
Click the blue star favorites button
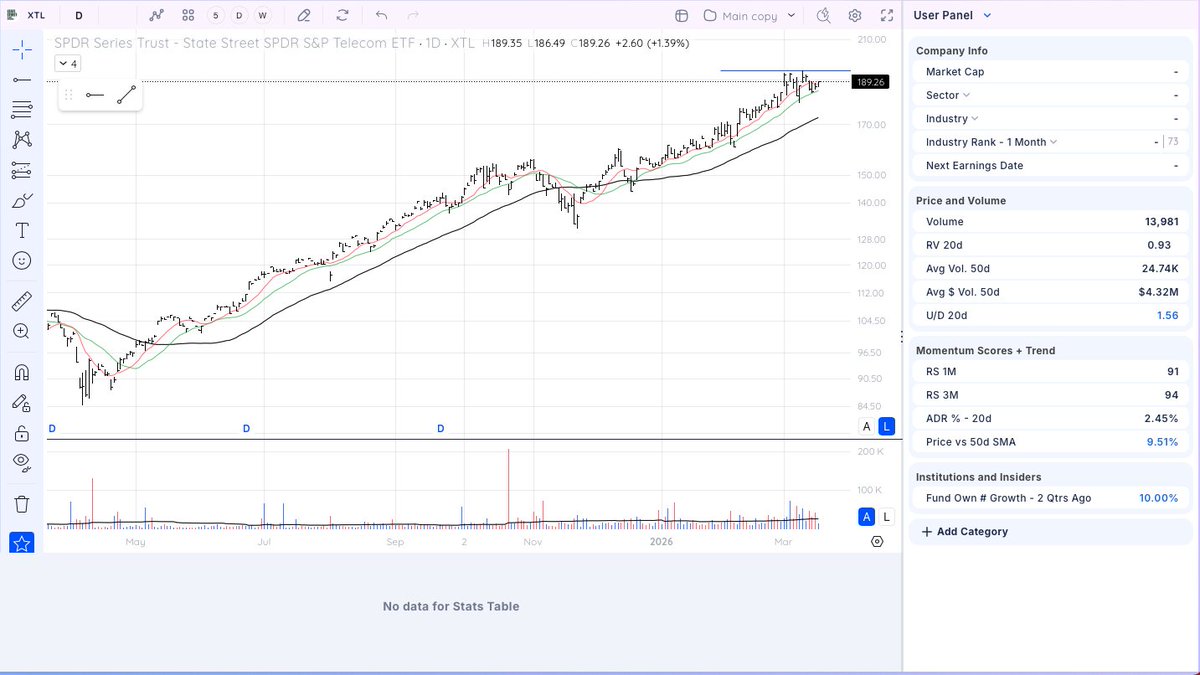pos(21,543)
